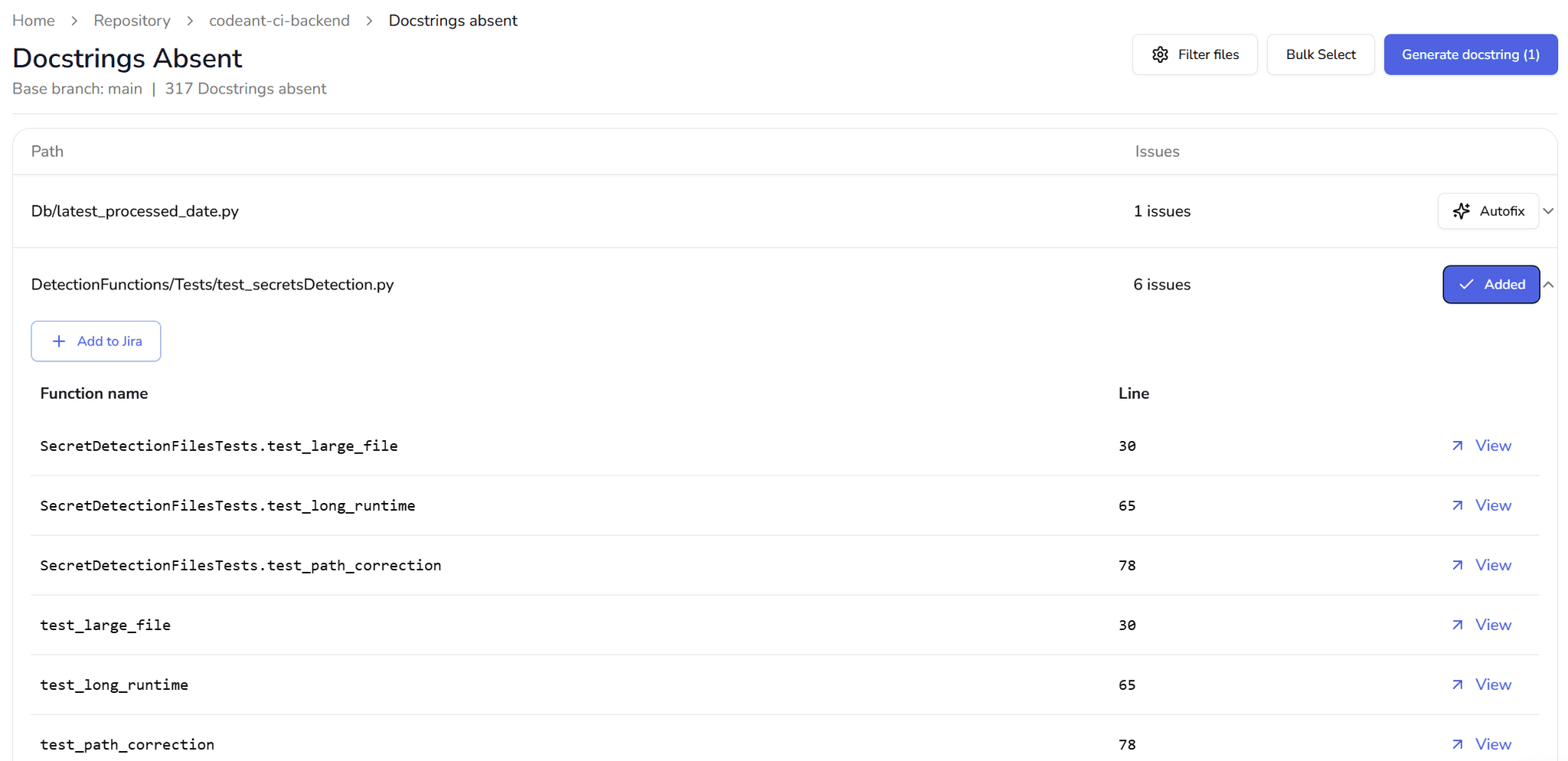Click the gear icon in Filter files
This screenshot has width=1568, height=761.
coord(1160,54)
